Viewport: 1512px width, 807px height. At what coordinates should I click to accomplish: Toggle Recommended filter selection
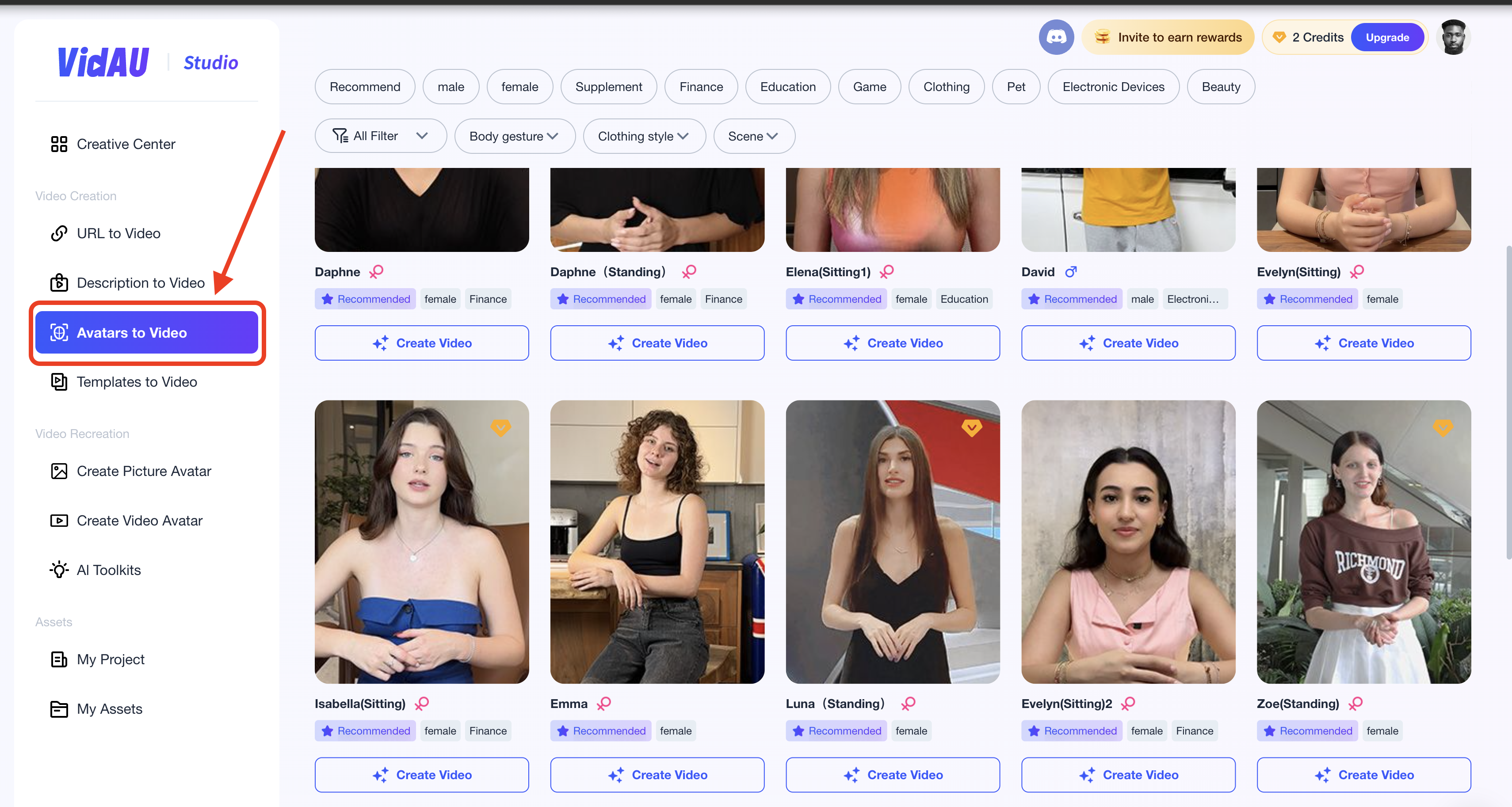pos(365,86)
